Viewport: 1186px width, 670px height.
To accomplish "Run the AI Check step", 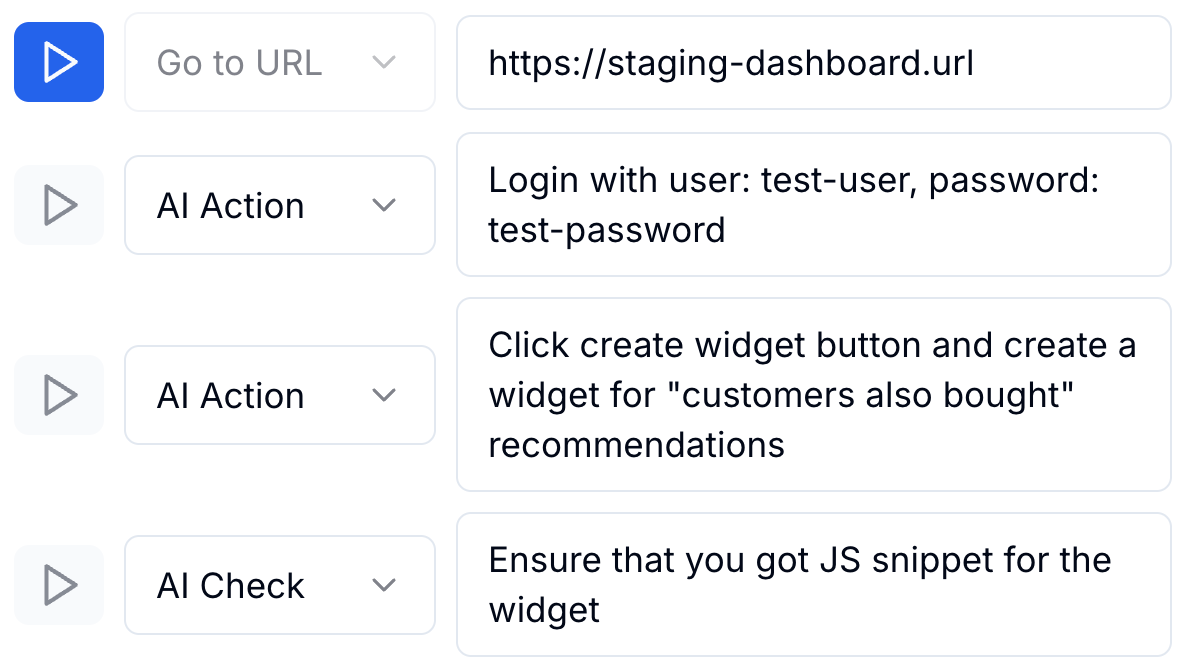I will (x=59, y=585).
